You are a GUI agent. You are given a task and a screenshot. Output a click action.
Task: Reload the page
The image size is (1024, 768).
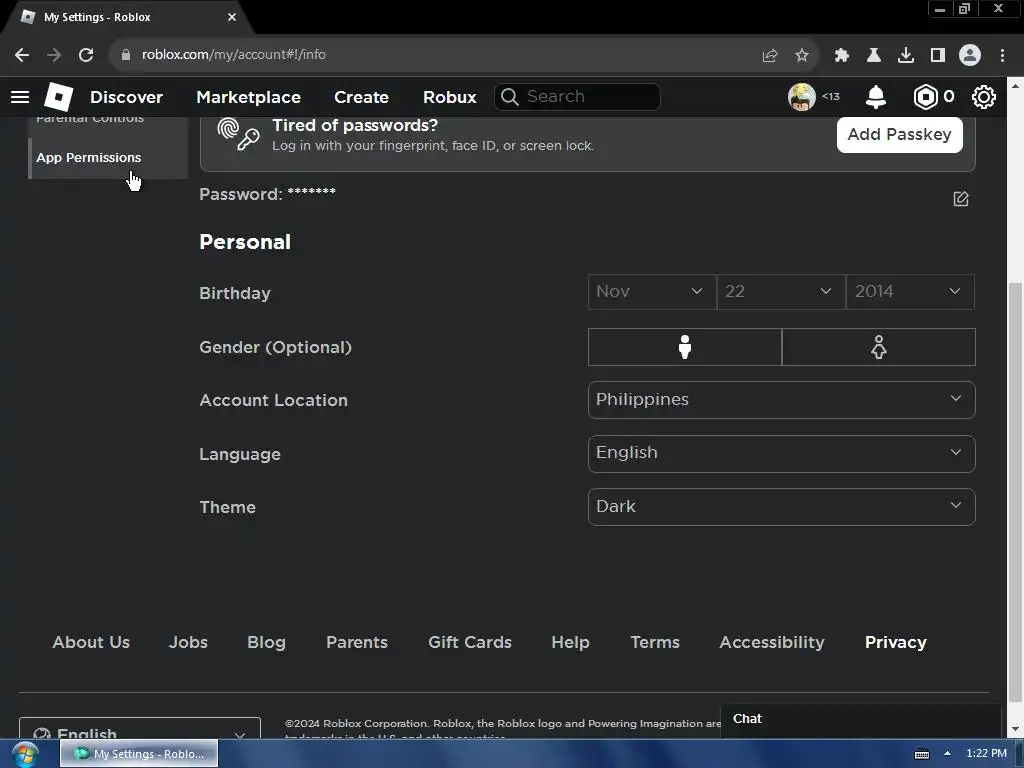point(86,55)
